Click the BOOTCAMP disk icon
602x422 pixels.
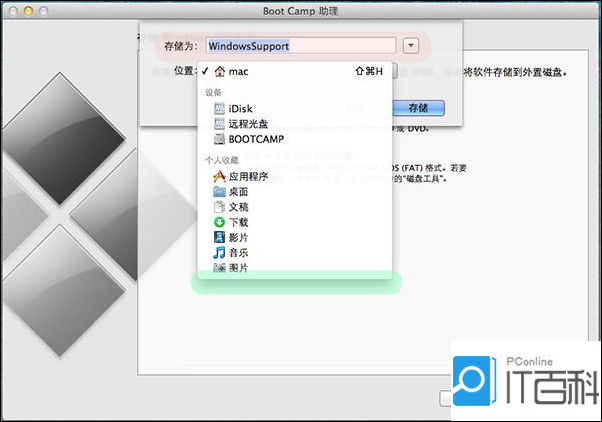pos(219,139)
